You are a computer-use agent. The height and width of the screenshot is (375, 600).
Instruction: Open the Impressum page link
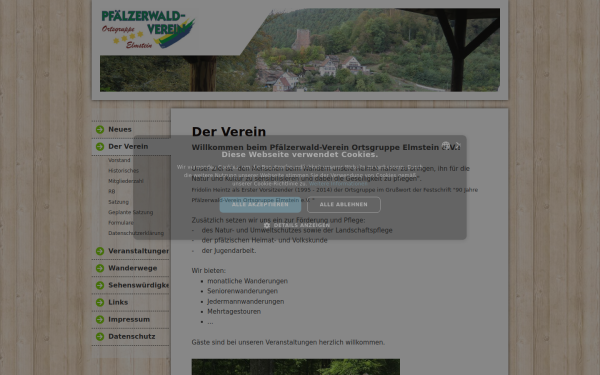(129, 320)
